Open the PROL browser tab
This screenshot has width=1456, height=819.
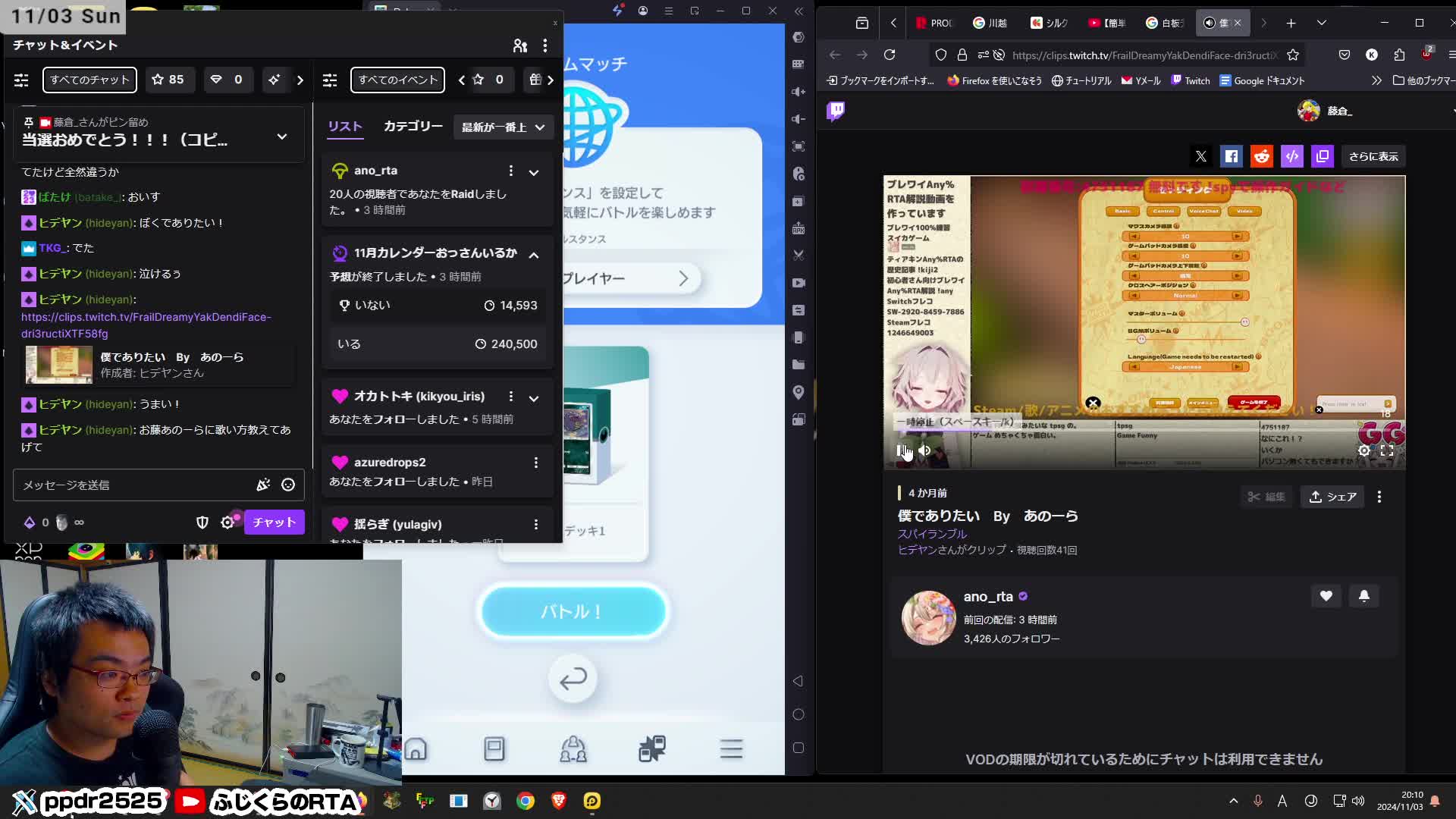(x=934, y=23)
